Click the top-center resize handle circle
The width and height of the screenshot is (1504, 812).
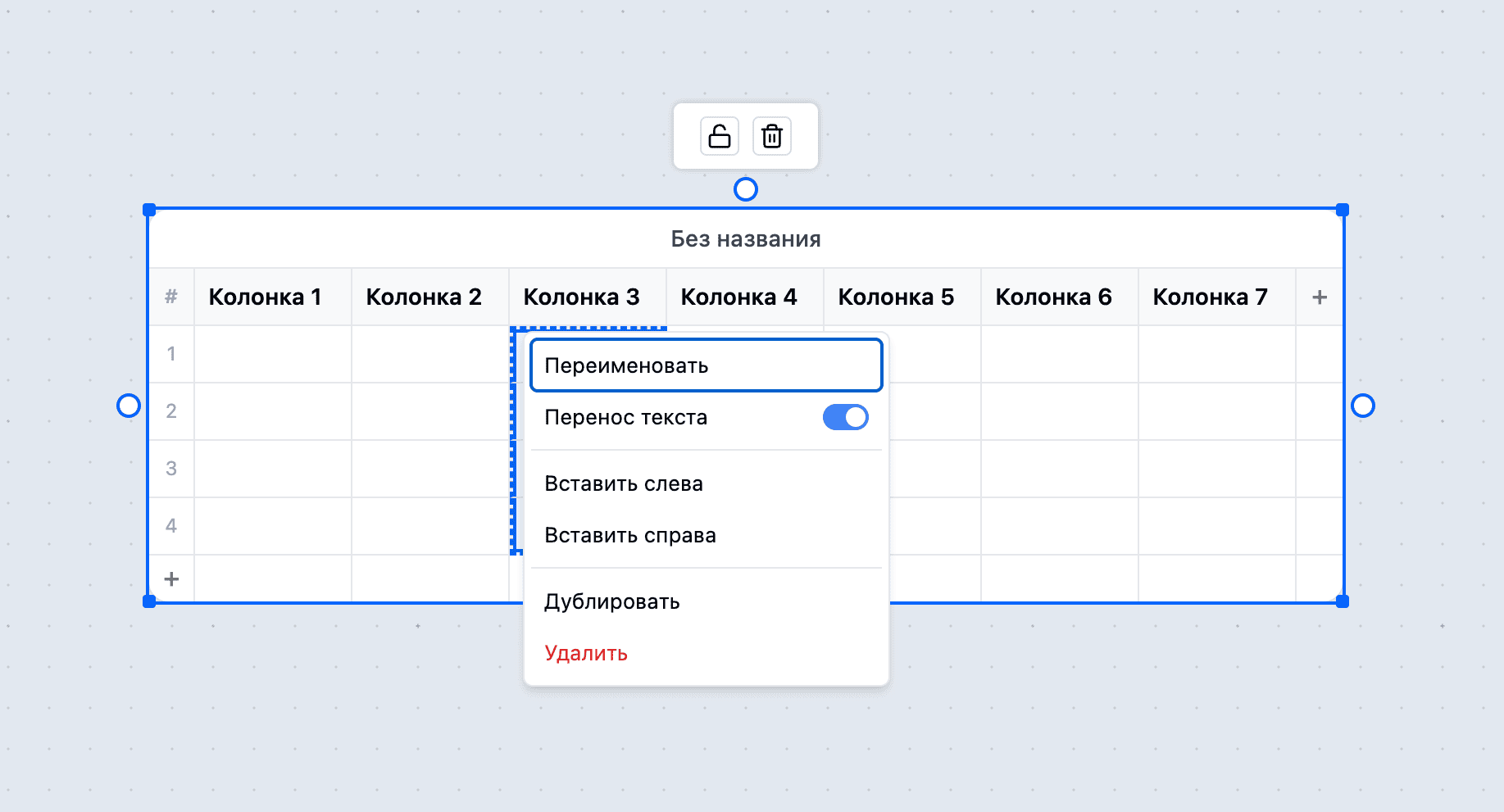point(745,189)
